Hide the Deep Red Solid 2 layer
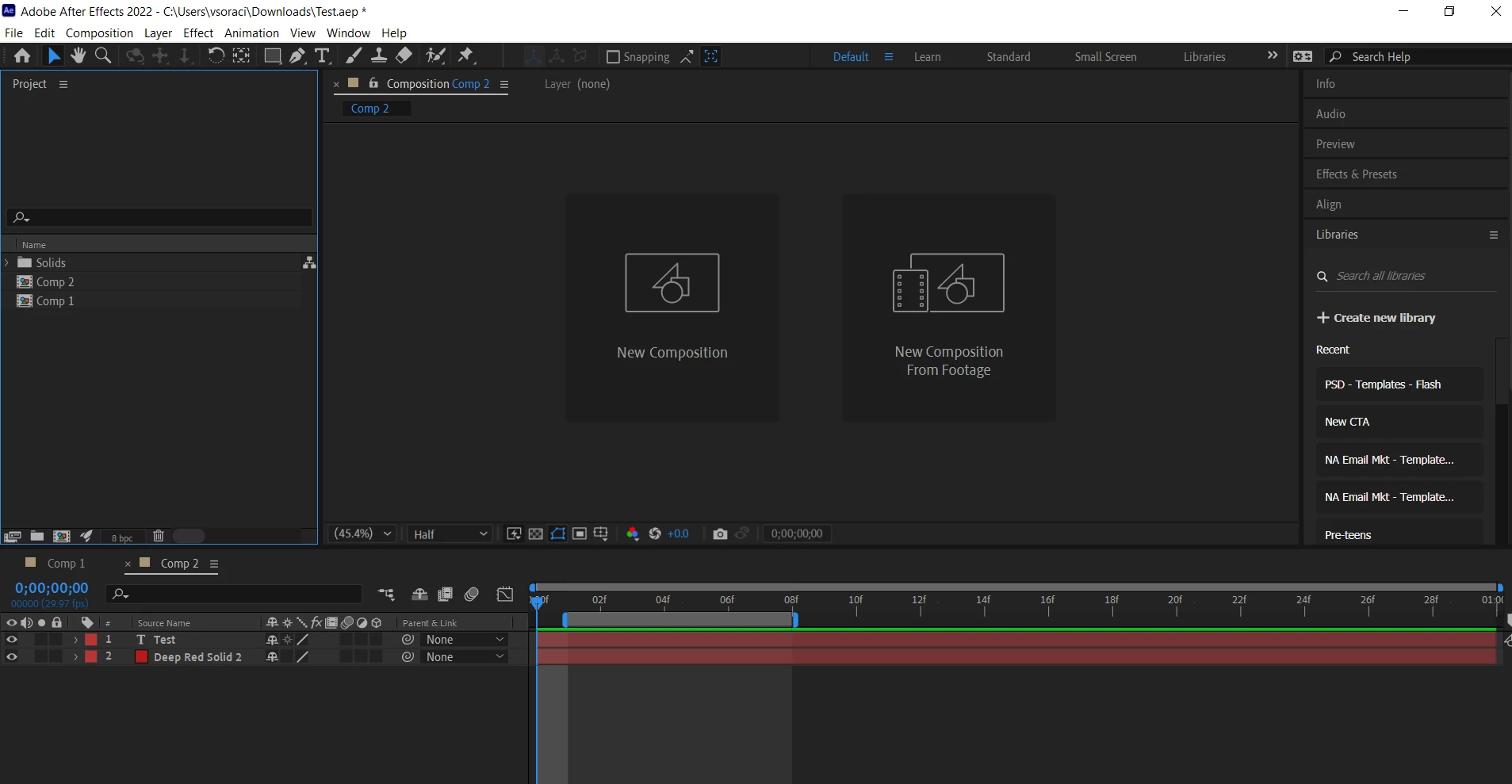Viewport: 1512px width, 784px height. 12,657
